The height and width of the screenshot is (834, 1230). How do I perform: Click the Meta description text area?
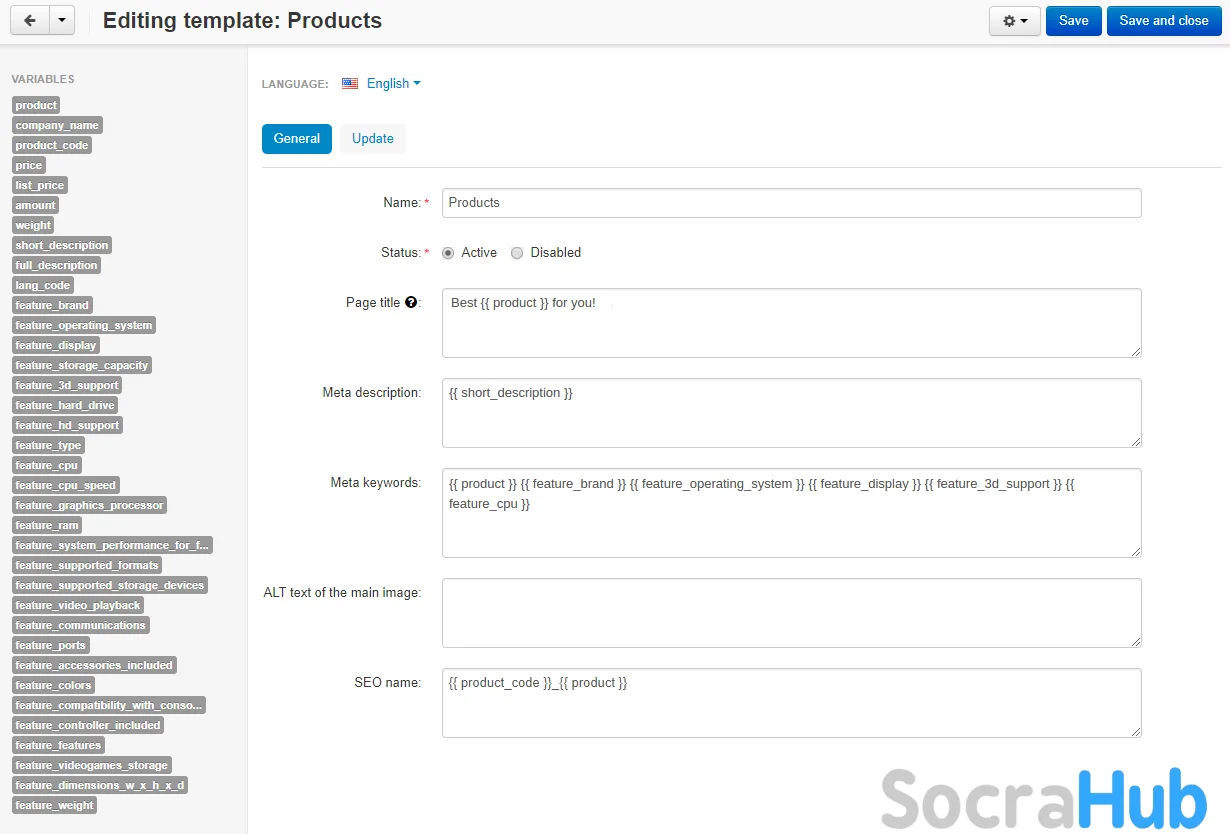(791, 412)
